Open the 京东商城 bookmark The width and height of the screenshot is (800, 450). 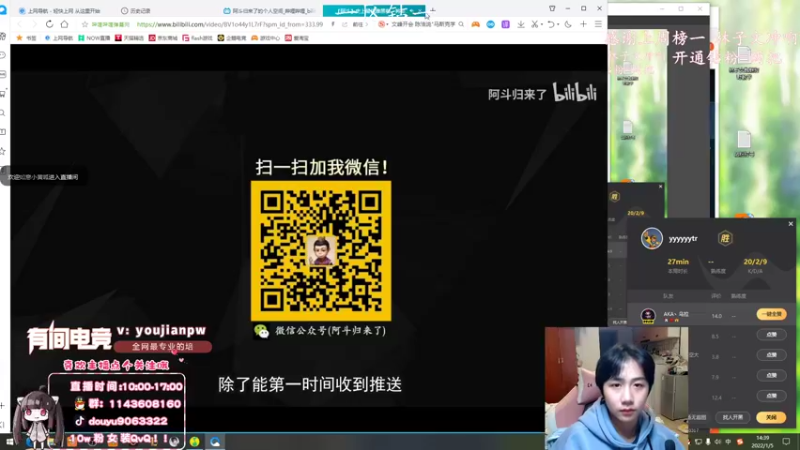point(163,38)
